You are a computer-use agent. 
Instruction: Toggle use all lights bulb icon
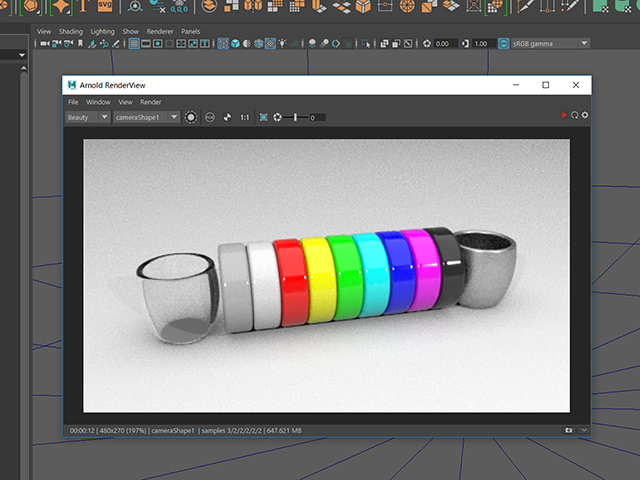pos(282,43)
